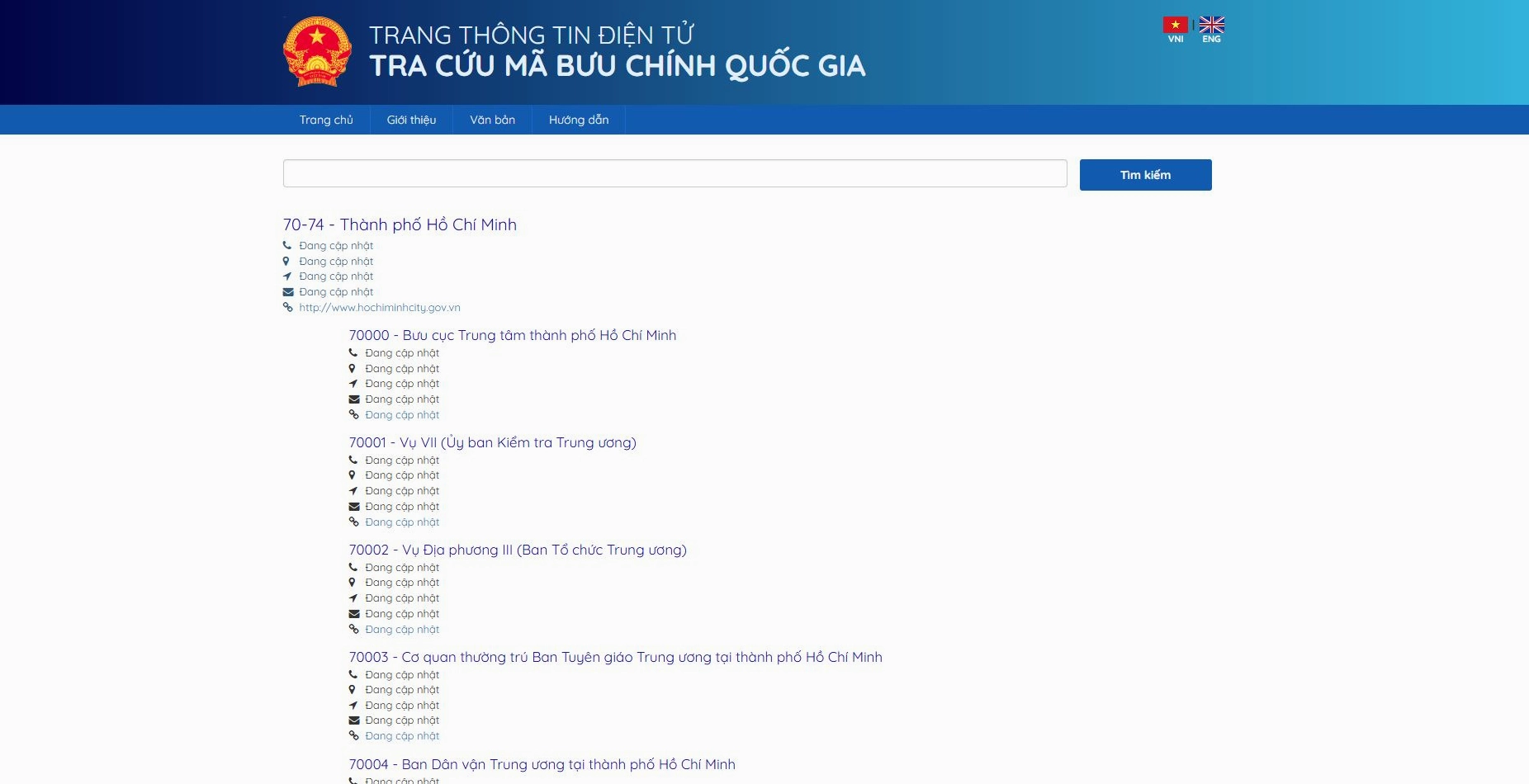Open the Văn bản menu item

tap(493, 120)
